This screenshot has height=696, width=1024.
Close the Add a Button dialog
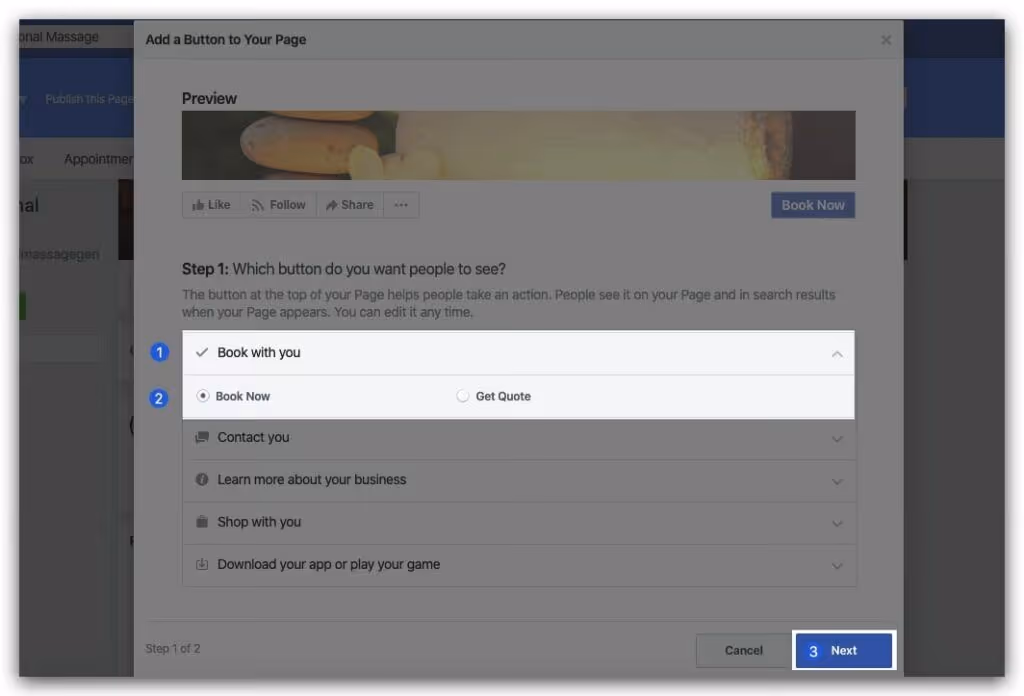(886, 40)
